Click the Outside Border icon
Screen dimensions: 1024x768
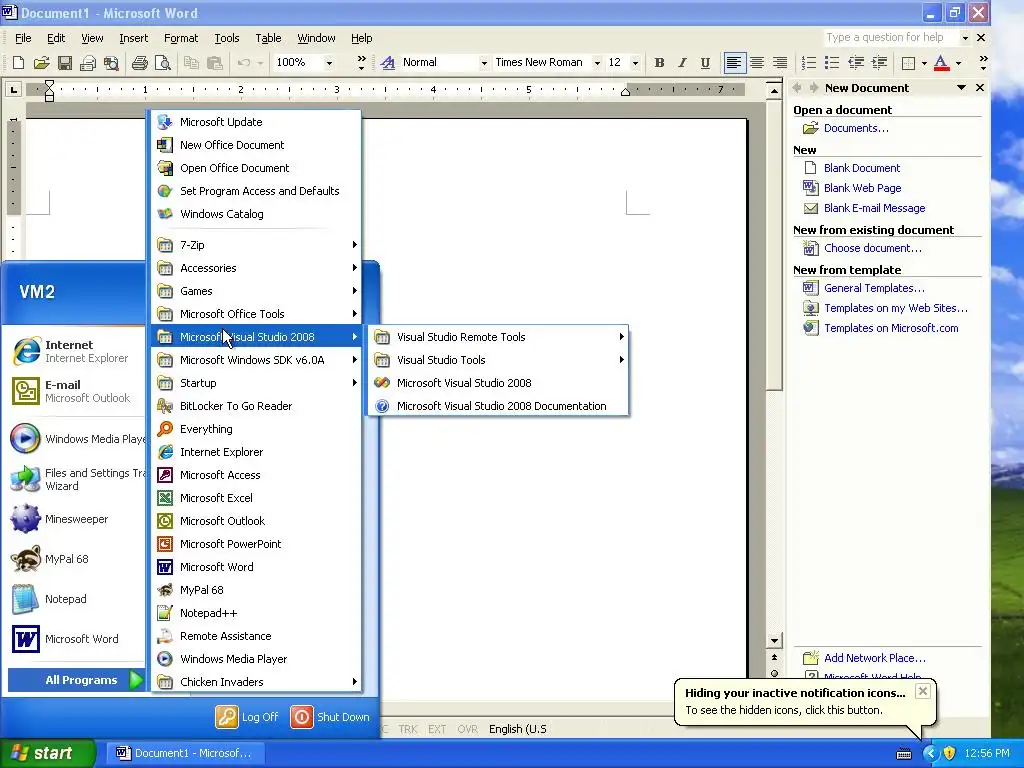pos(908,63)
